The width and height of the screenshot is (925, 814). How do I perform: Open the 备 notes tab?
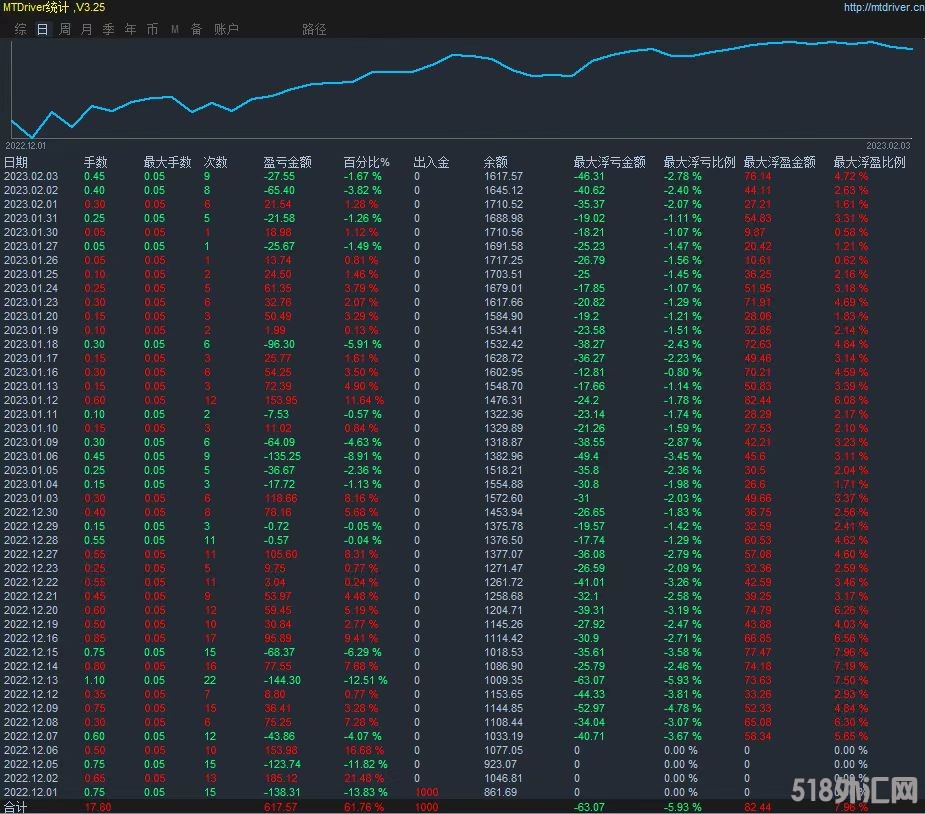(196, 29)
